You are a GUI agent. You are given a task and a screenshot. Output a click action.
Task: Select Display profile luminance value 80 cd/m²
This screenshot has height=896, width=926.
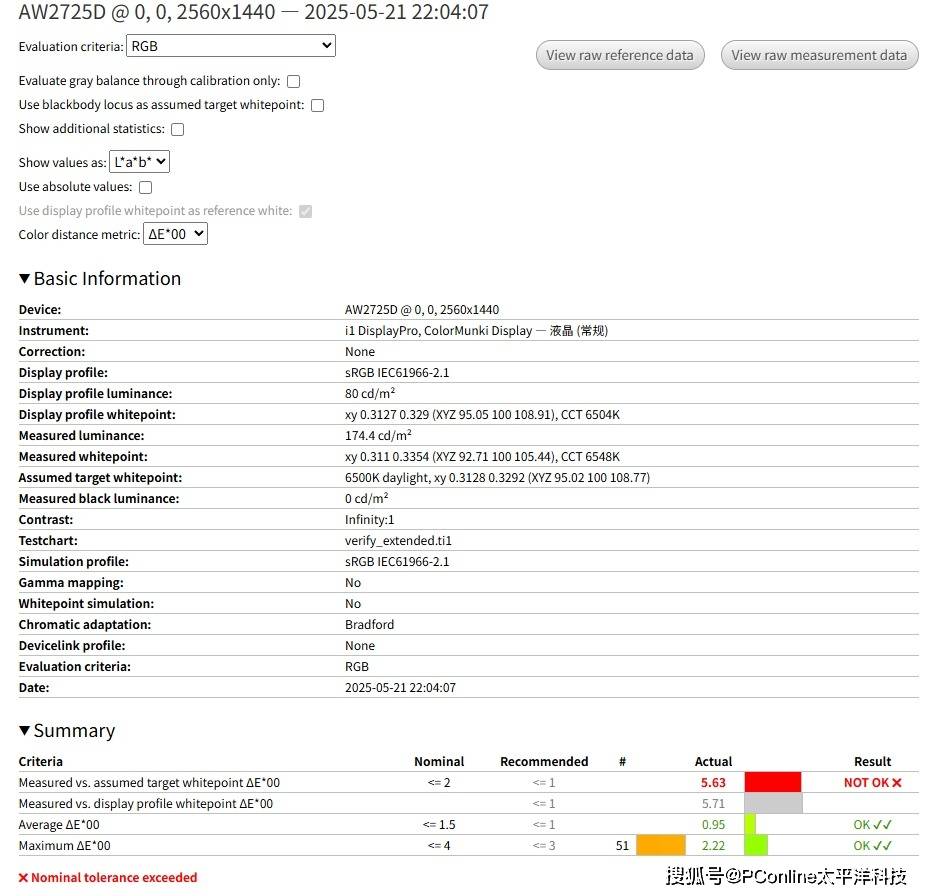pyautogui.click(x=370, y=393)
